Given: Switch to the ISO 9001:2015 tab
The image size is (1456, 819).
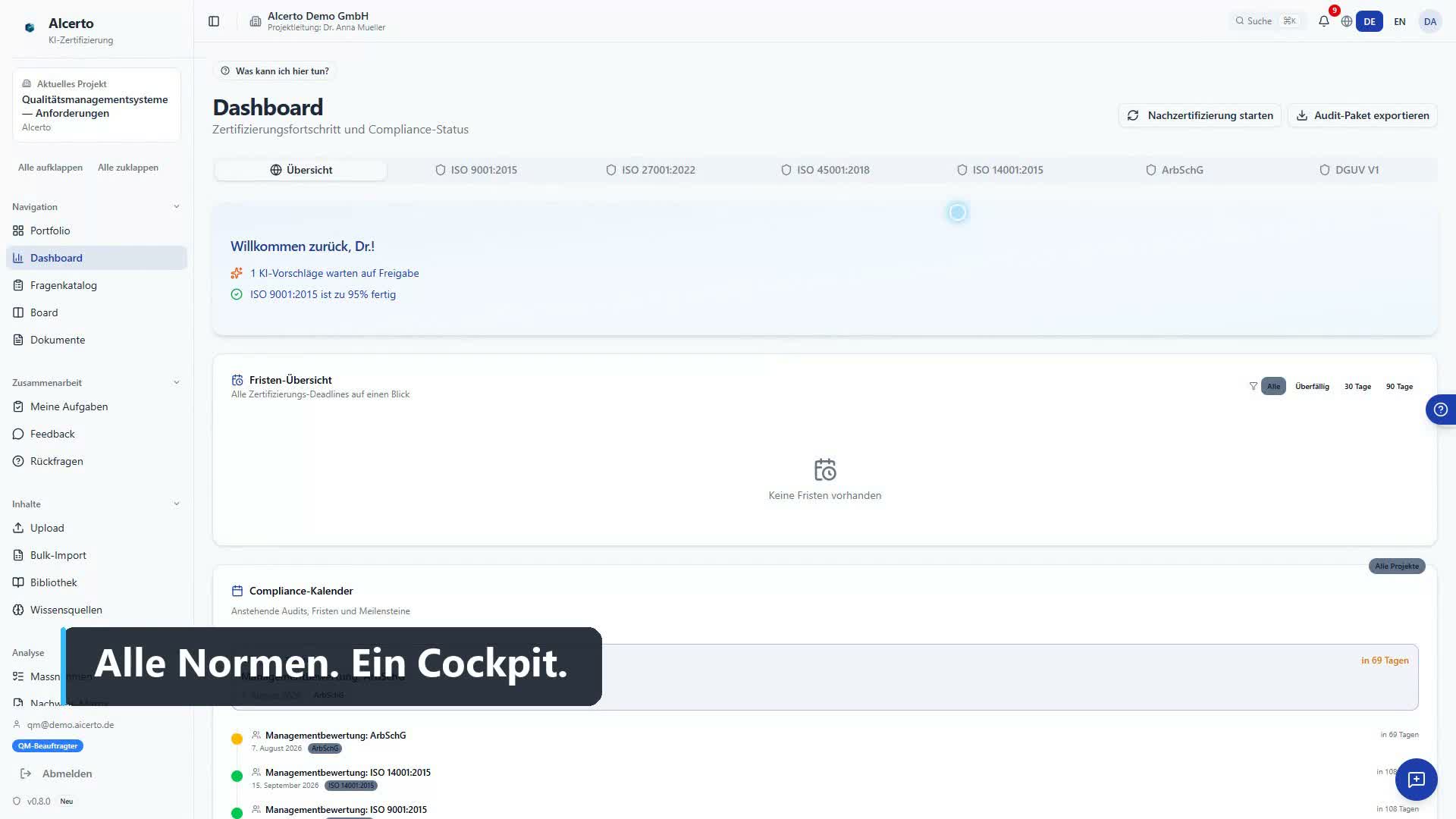Looking at the screenshot, I should [x=476, y=170].
